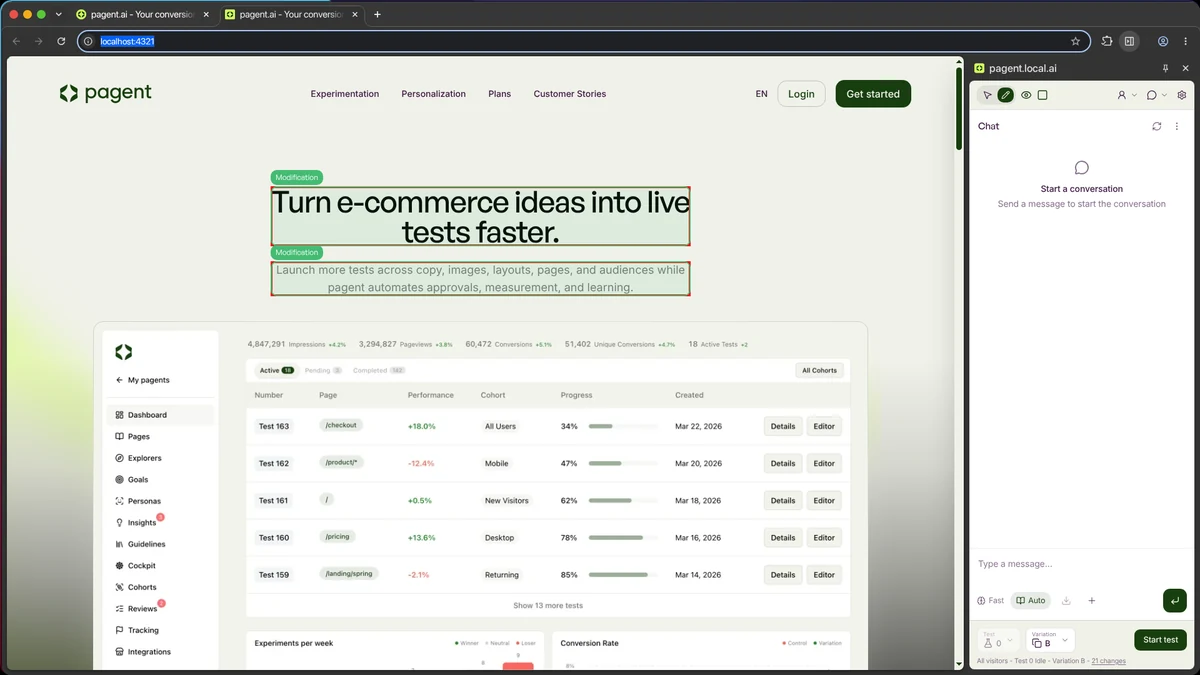Open the user account dropdown
Image resolution: width=1200 pixels, height=675 pixels.
point(1127,95)
